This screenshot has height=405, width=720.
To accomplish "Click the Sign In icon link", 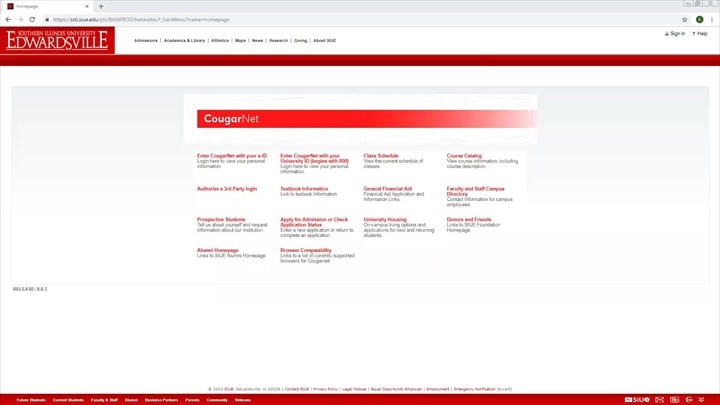I will coord(675,33).
